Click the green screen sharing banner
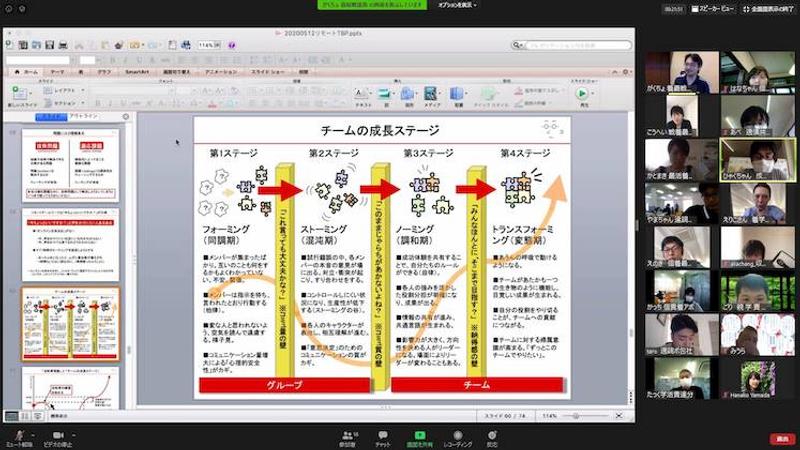Image resolution: width=800 pixels, height=450 pixels. click(x=372, y=5)
